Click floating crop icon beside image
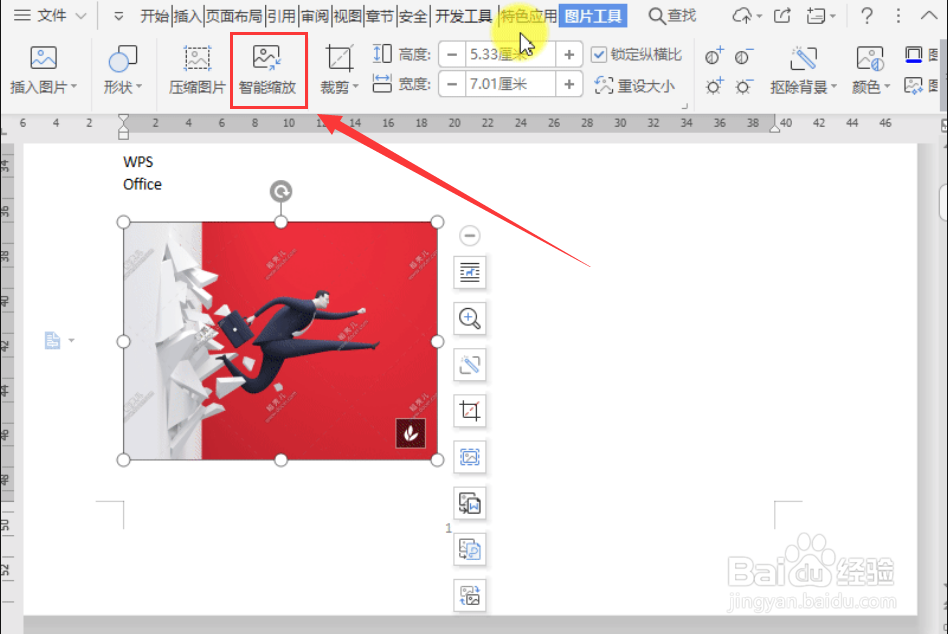948x634 pixels. pos(470,411)
